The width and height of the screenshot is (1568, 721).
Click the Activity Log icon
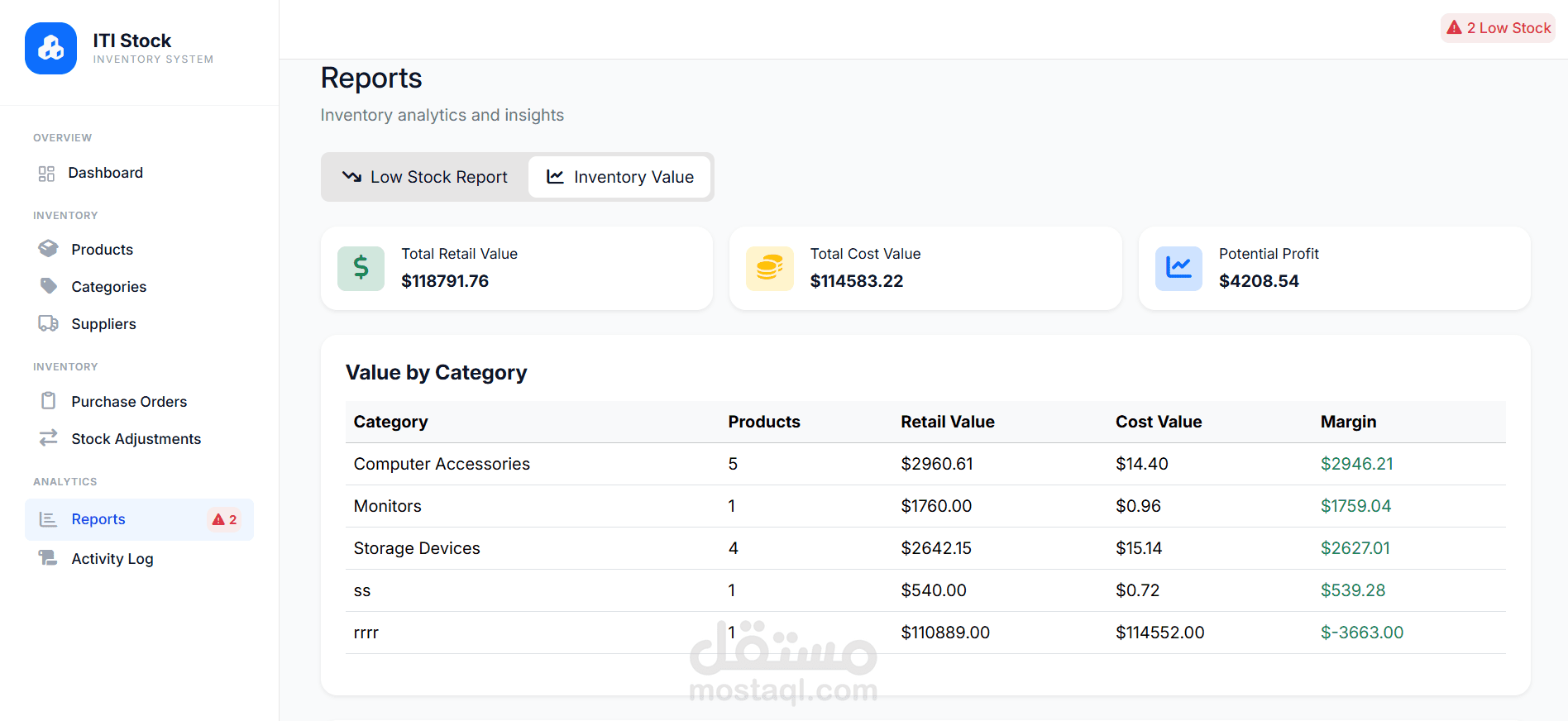[x=49, y=558]
